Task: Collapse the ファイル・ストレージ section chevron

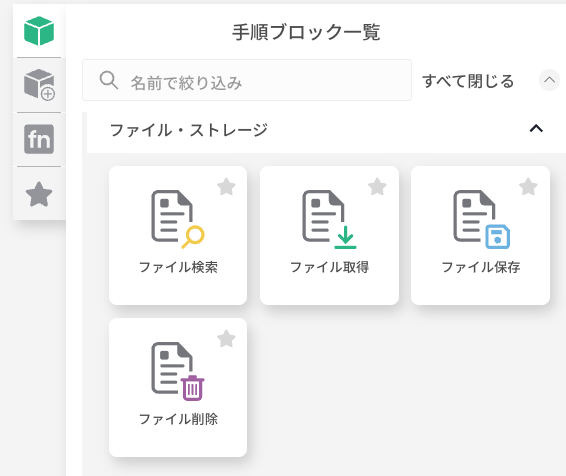Action: tap(536, 128)
